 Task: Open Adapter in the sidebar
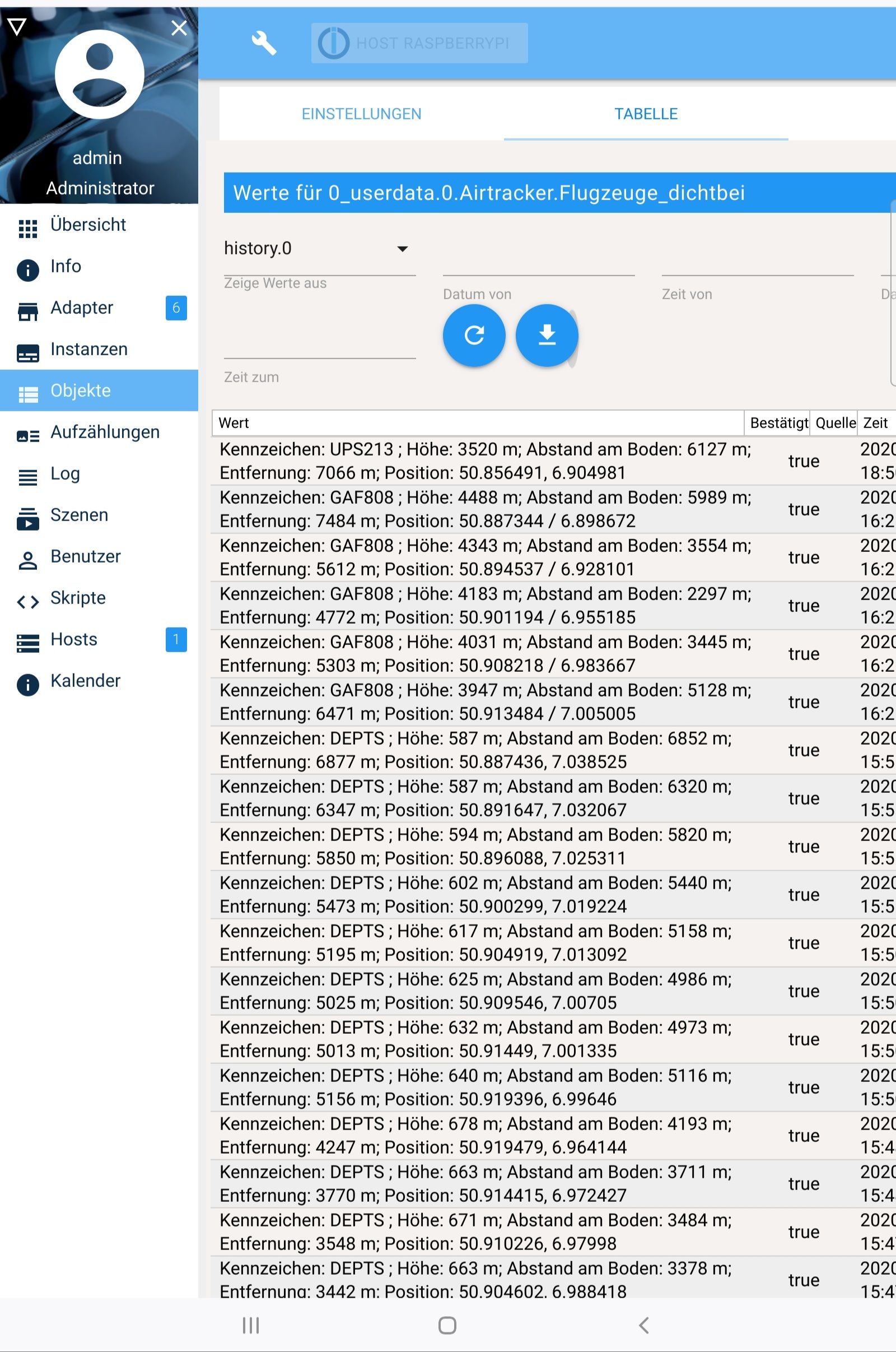pos(99,308)
